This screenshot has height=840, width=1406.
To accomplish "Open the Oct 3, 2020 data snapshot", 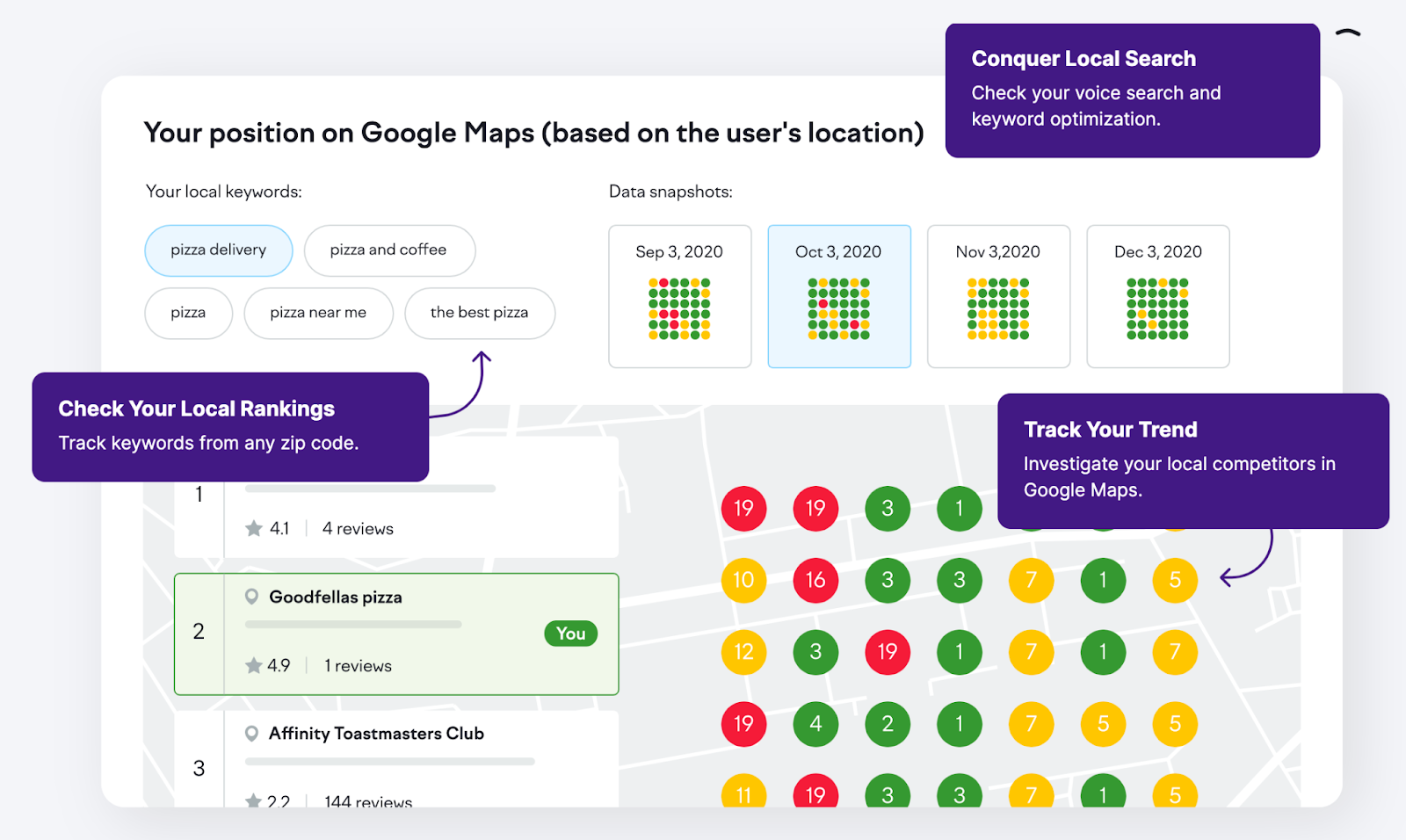I will pos(839,296).
